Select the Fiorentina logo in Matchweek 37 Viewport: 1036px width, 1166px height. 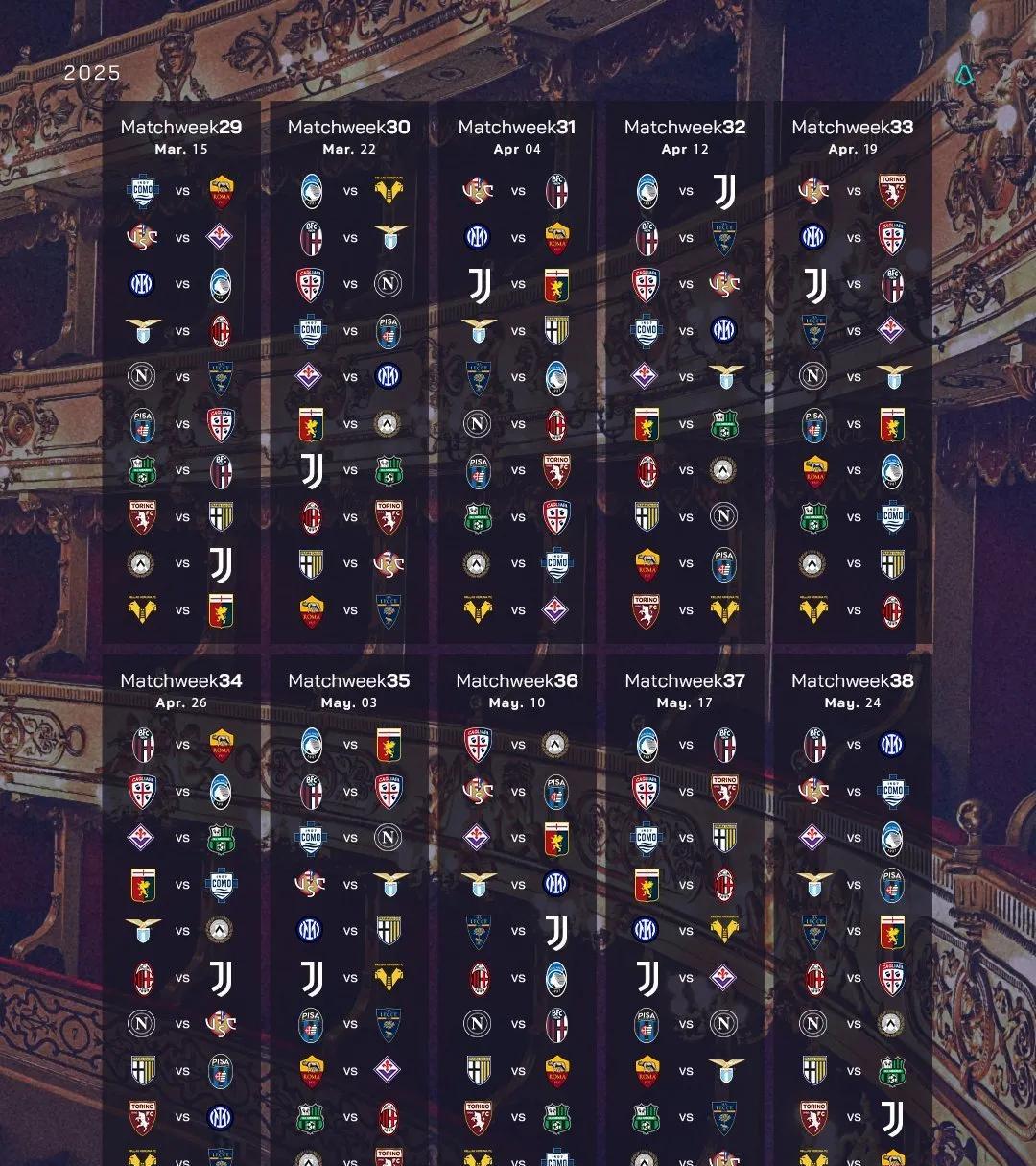click(724, 978)
